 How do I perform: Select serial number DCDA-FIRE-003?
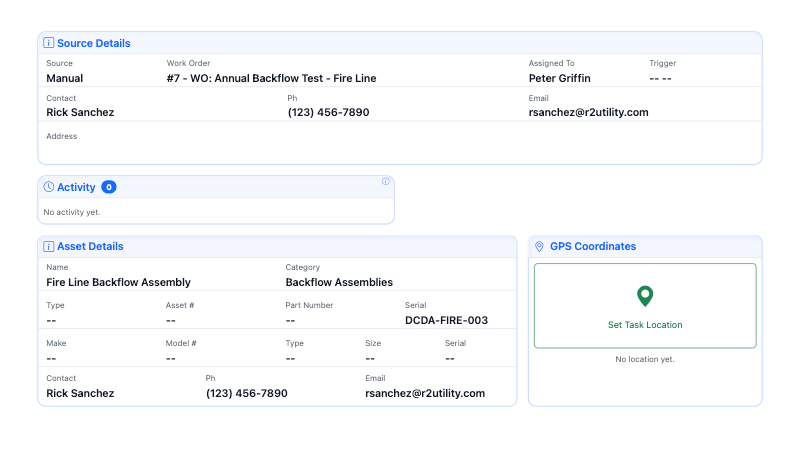(x=446, y=321)
